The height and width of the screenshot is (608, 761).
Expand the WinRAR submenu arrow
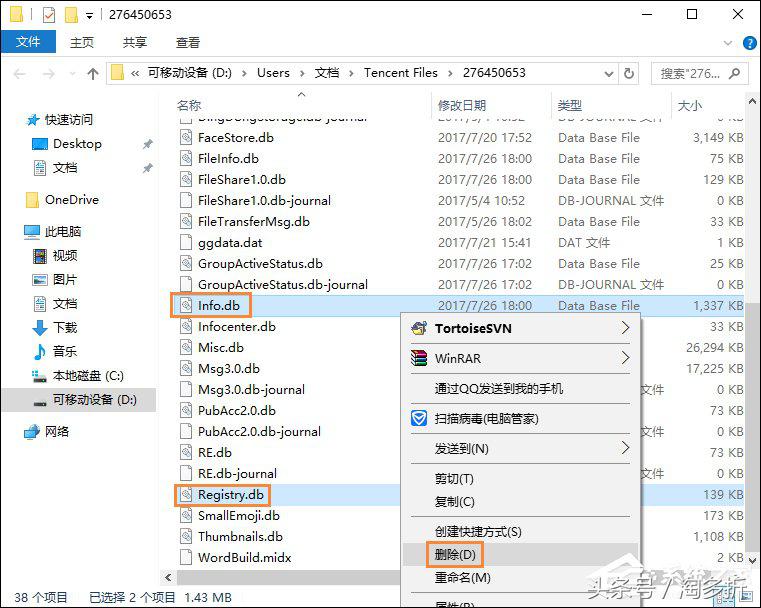tap(625, 358)
